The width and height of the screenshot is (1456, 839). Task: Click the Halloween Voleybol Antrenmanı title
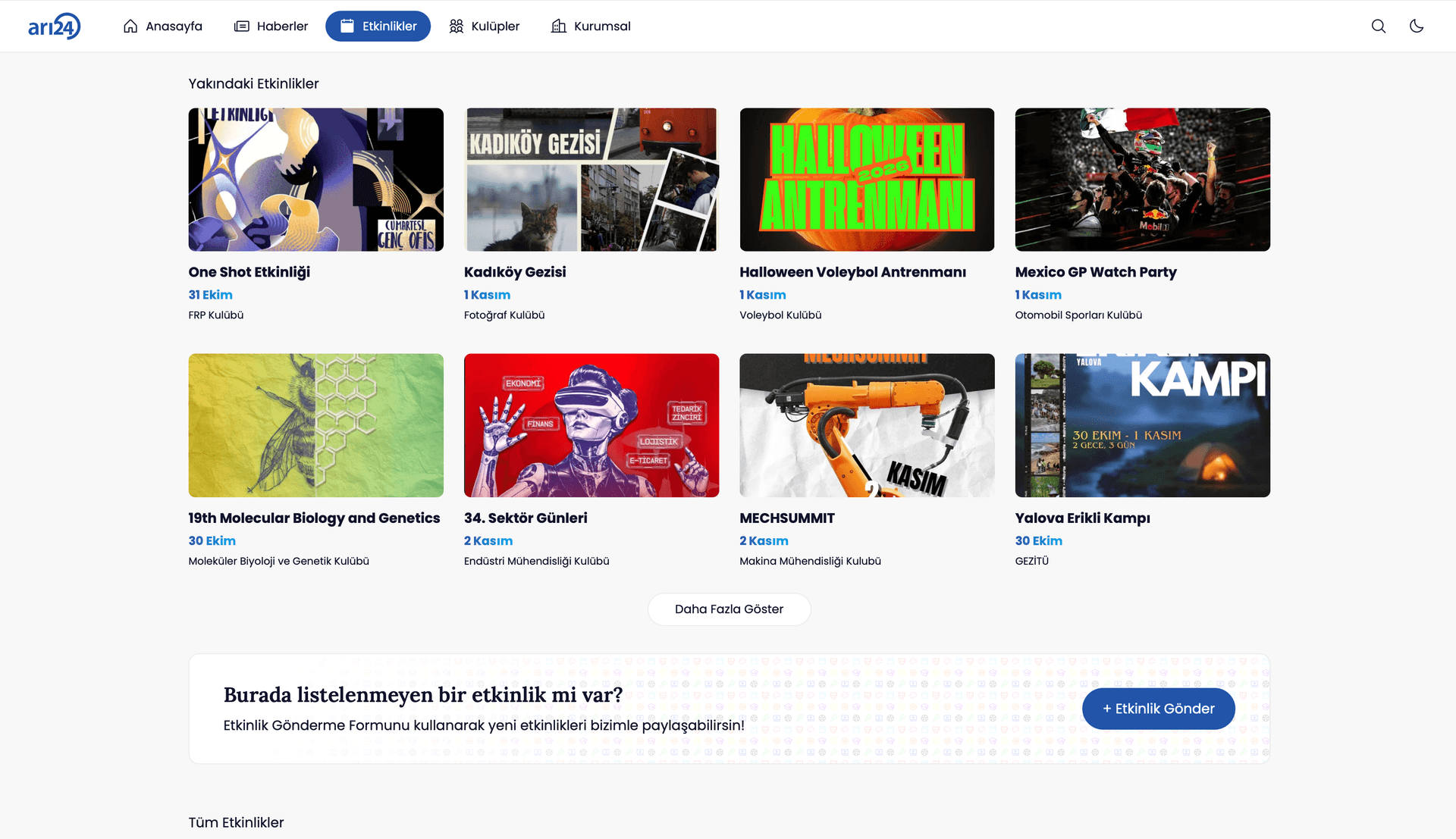pos(853,272)
